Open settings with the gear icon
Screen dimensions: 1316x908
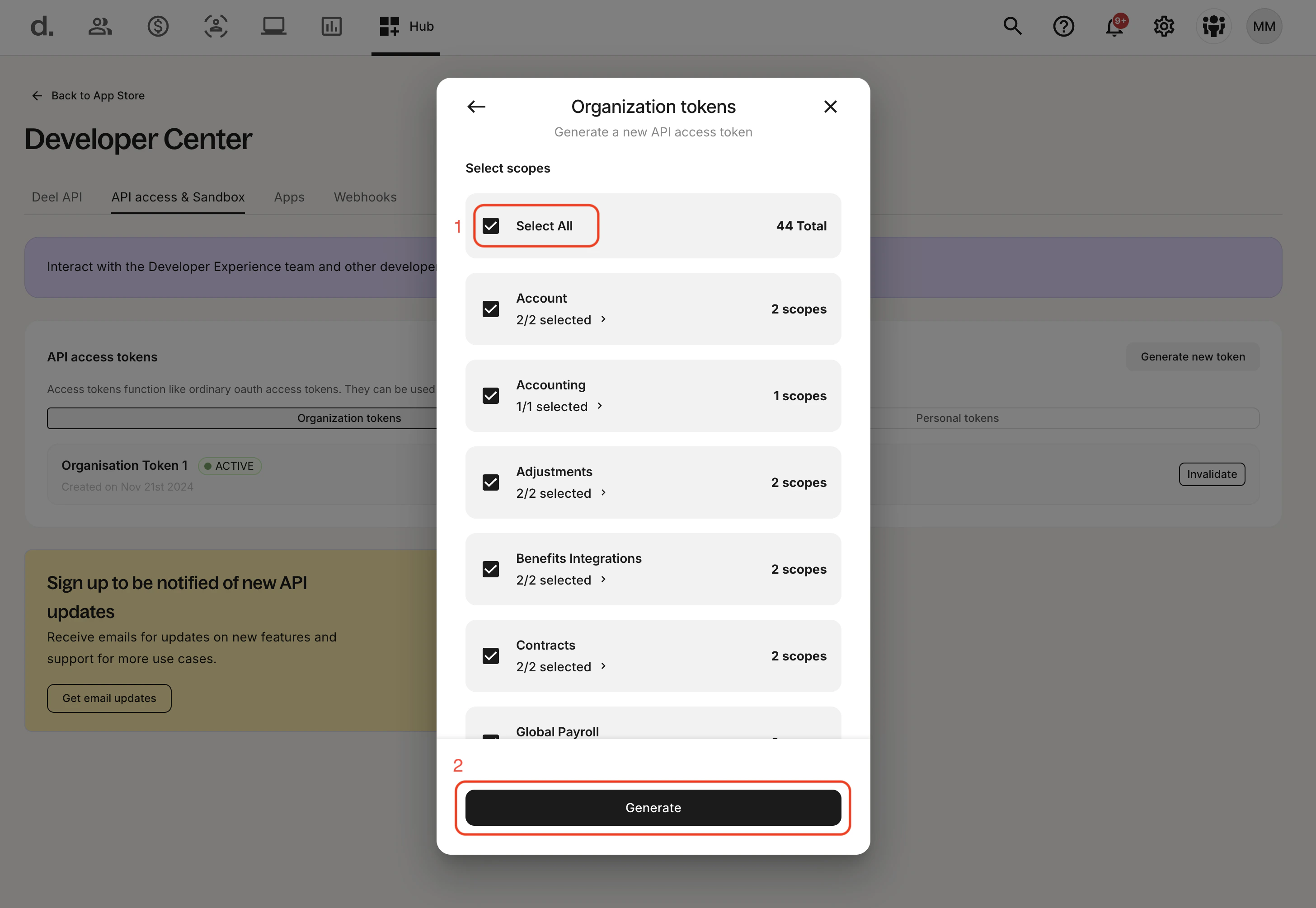tap(1164, 26)
